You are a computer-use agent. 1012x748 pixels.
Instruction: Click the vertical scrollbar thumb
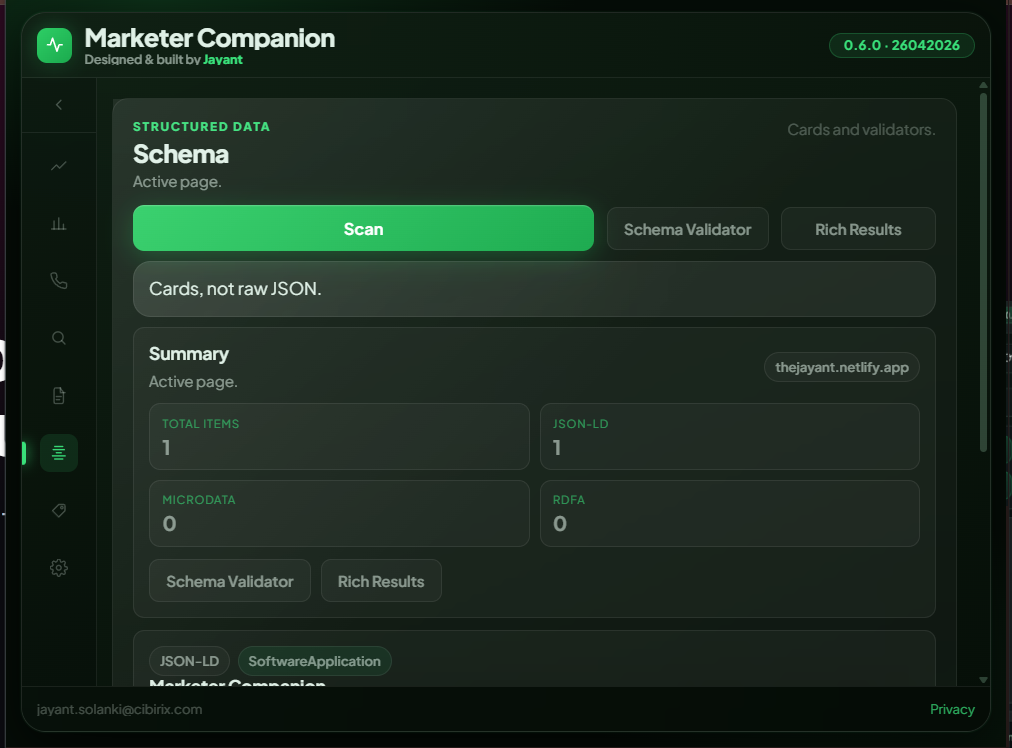983,272
